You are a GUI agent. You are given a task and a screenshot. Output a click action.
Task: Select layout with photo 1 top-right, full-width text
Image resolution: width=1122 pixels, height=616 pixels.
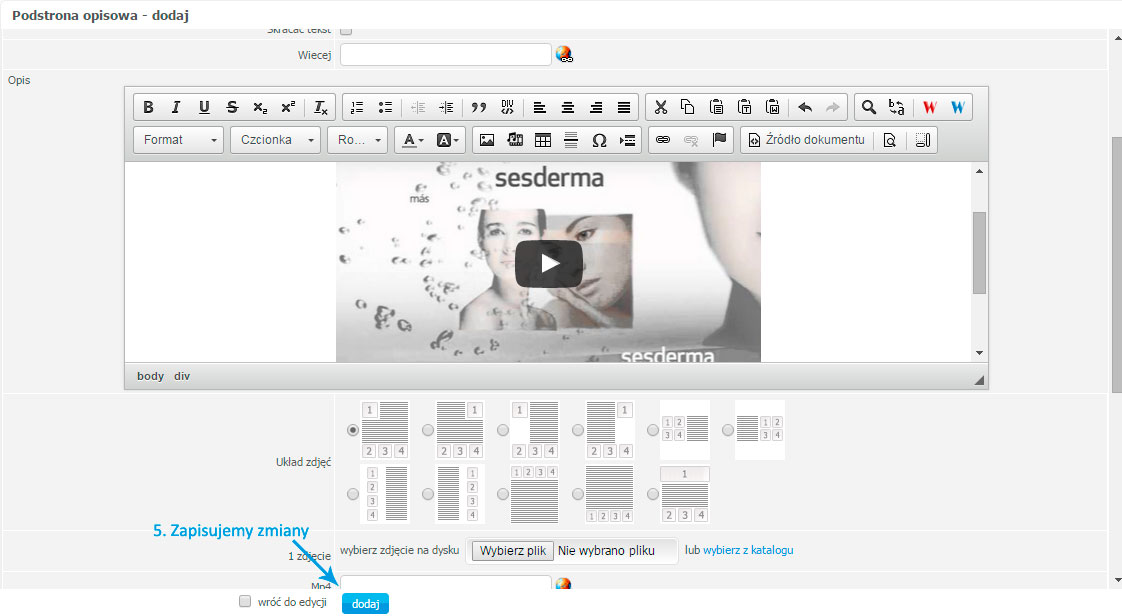tap(428, 430)
